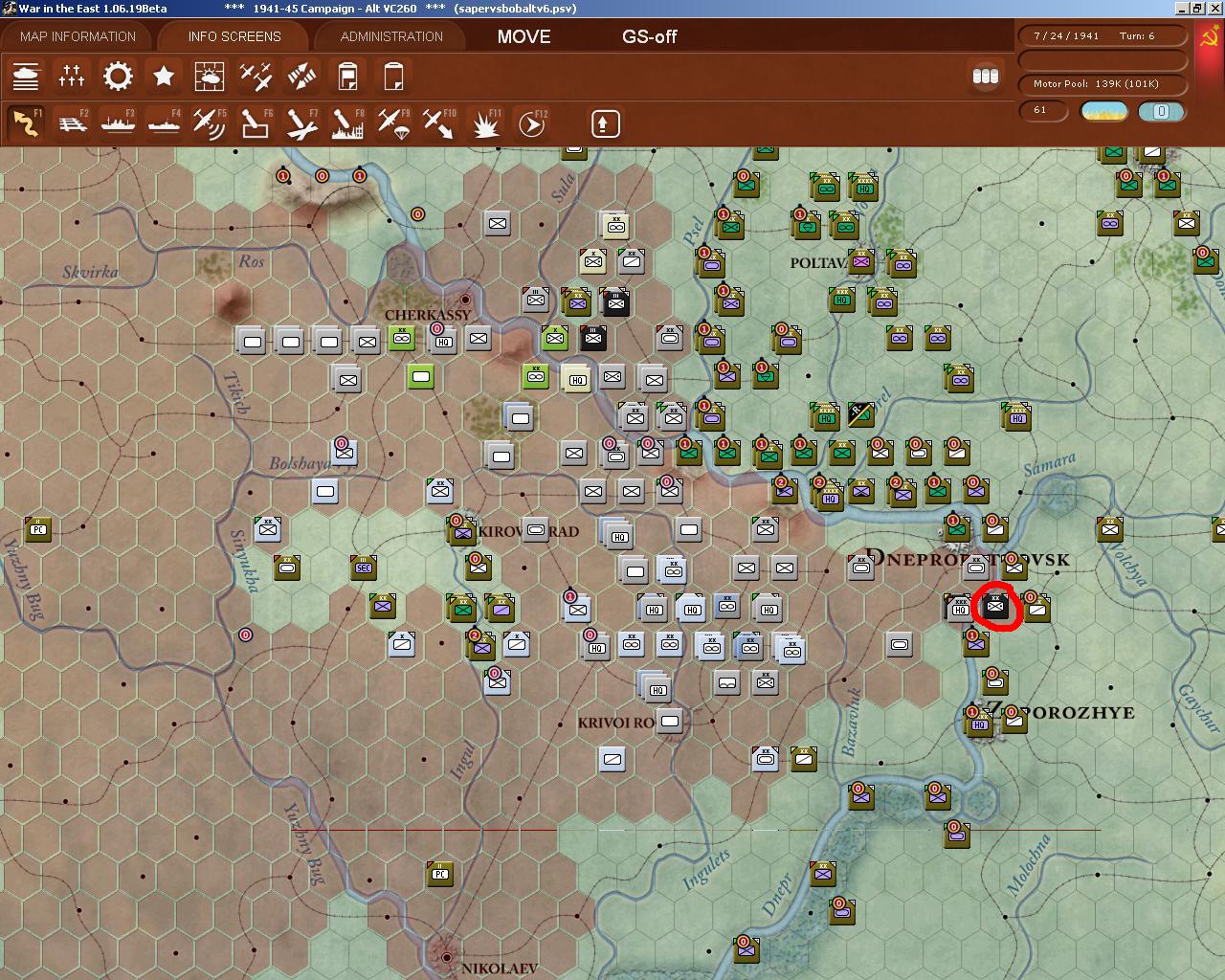Select F10 Air Transfer mode icon
This screenshot has width=1225, height=980.
[439, 123]
